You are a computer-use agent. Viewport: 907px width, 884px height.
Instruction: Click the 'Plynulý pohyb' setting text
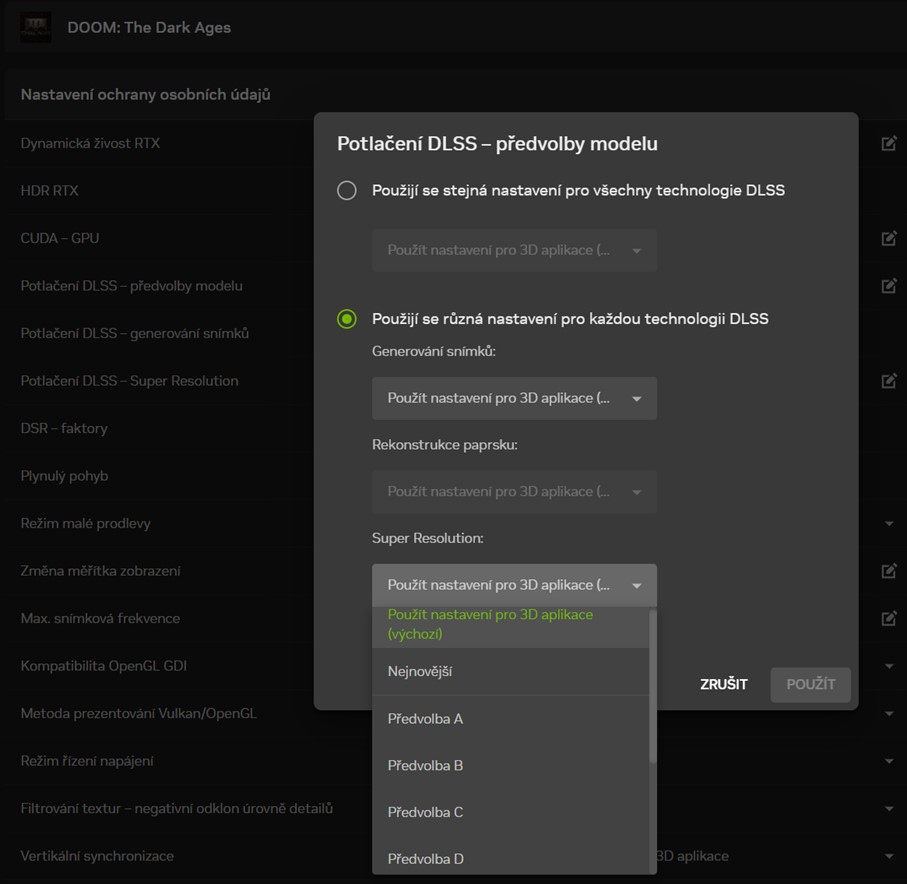(x=64, y=476)
